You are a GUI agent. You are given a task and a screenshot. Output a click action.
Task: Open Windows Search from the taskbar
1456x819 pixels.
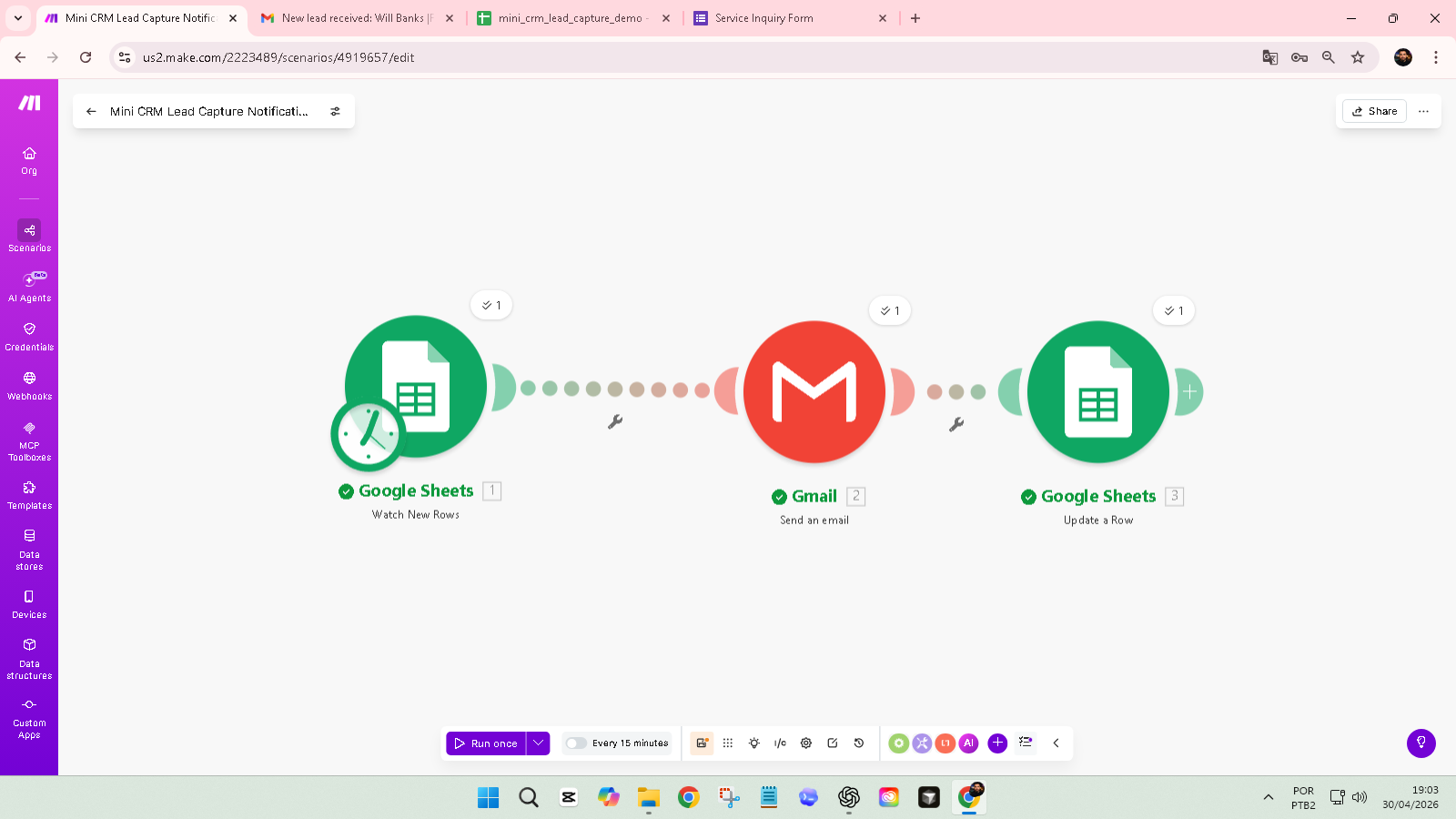pyautogui.click(x=529, y=797)
